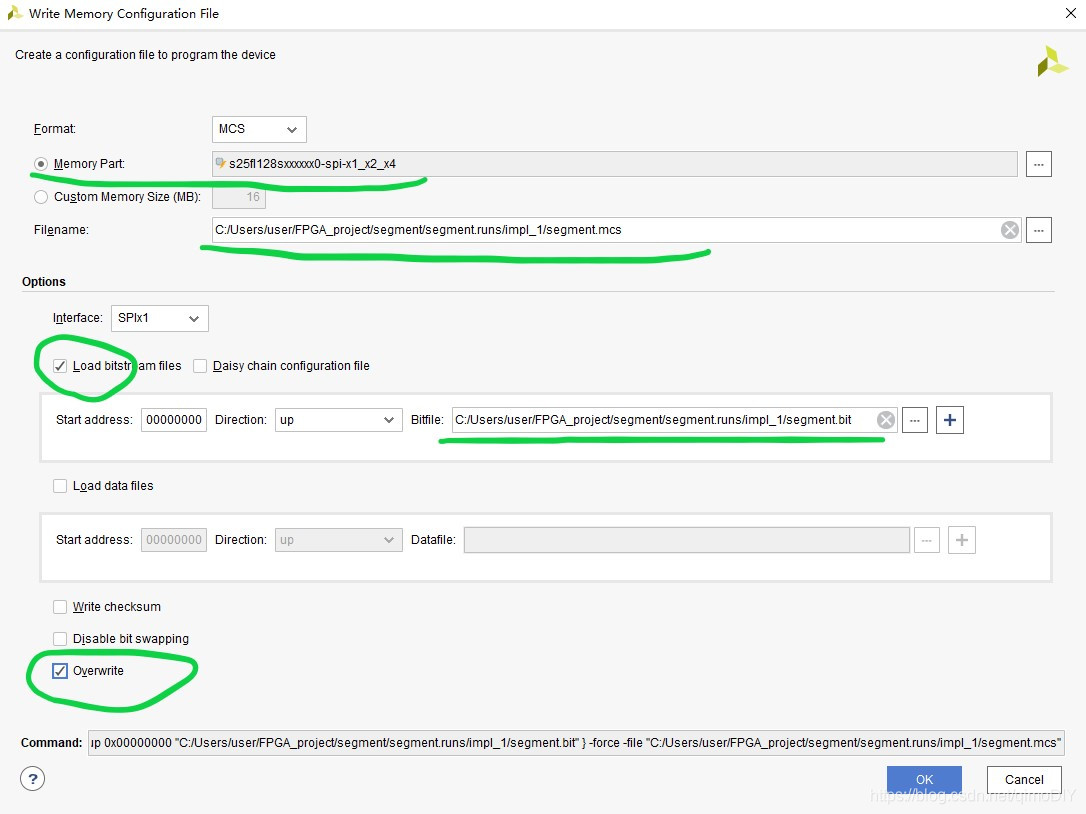Enable Daisy chain configuration file
The width and height of the screenshot is (1086, 814).
200,366
